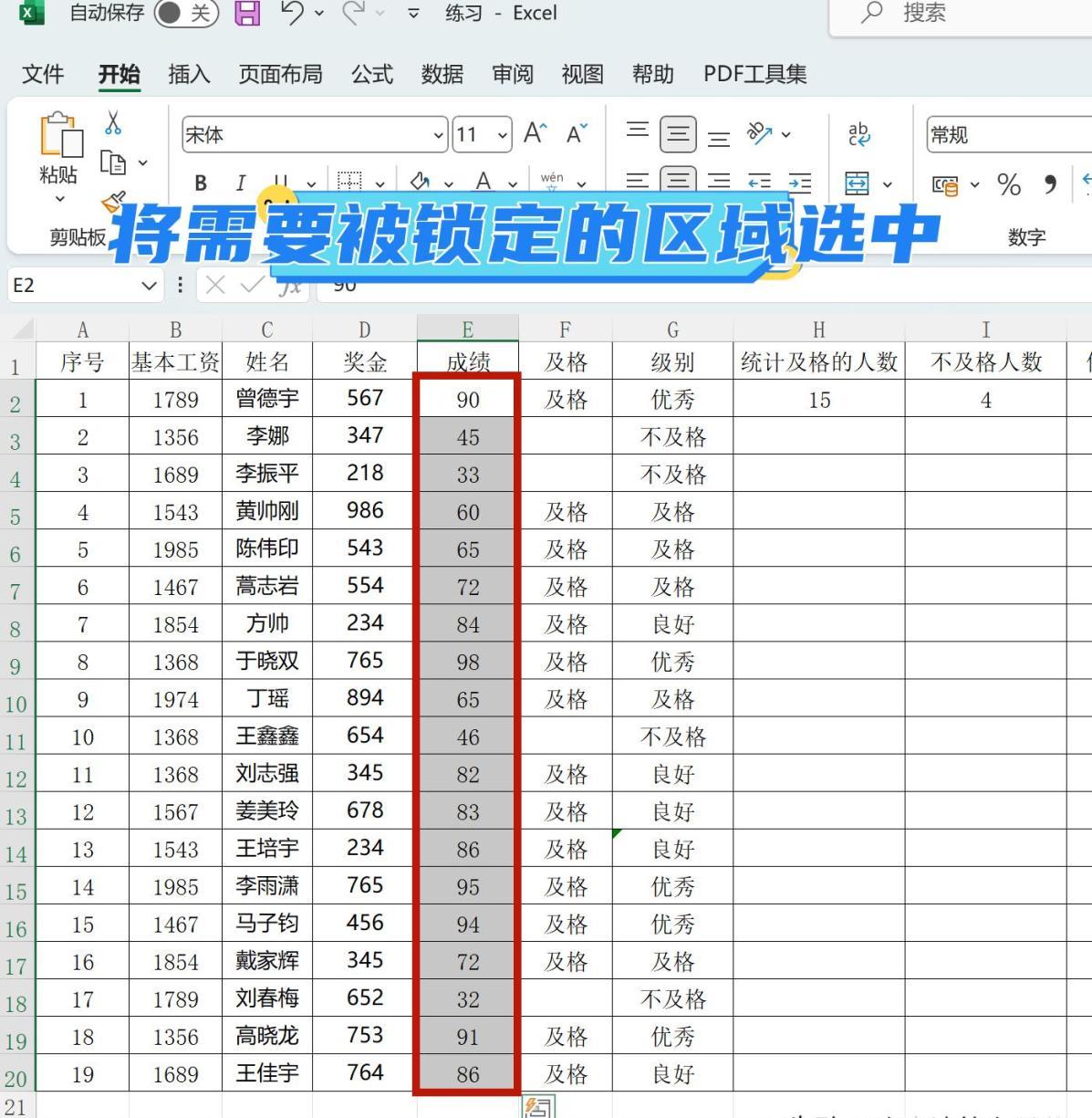Viewport: 1092px width, 1118px height.
Task: Open the Merge and Center dropdown arrow
Action: 888,184
